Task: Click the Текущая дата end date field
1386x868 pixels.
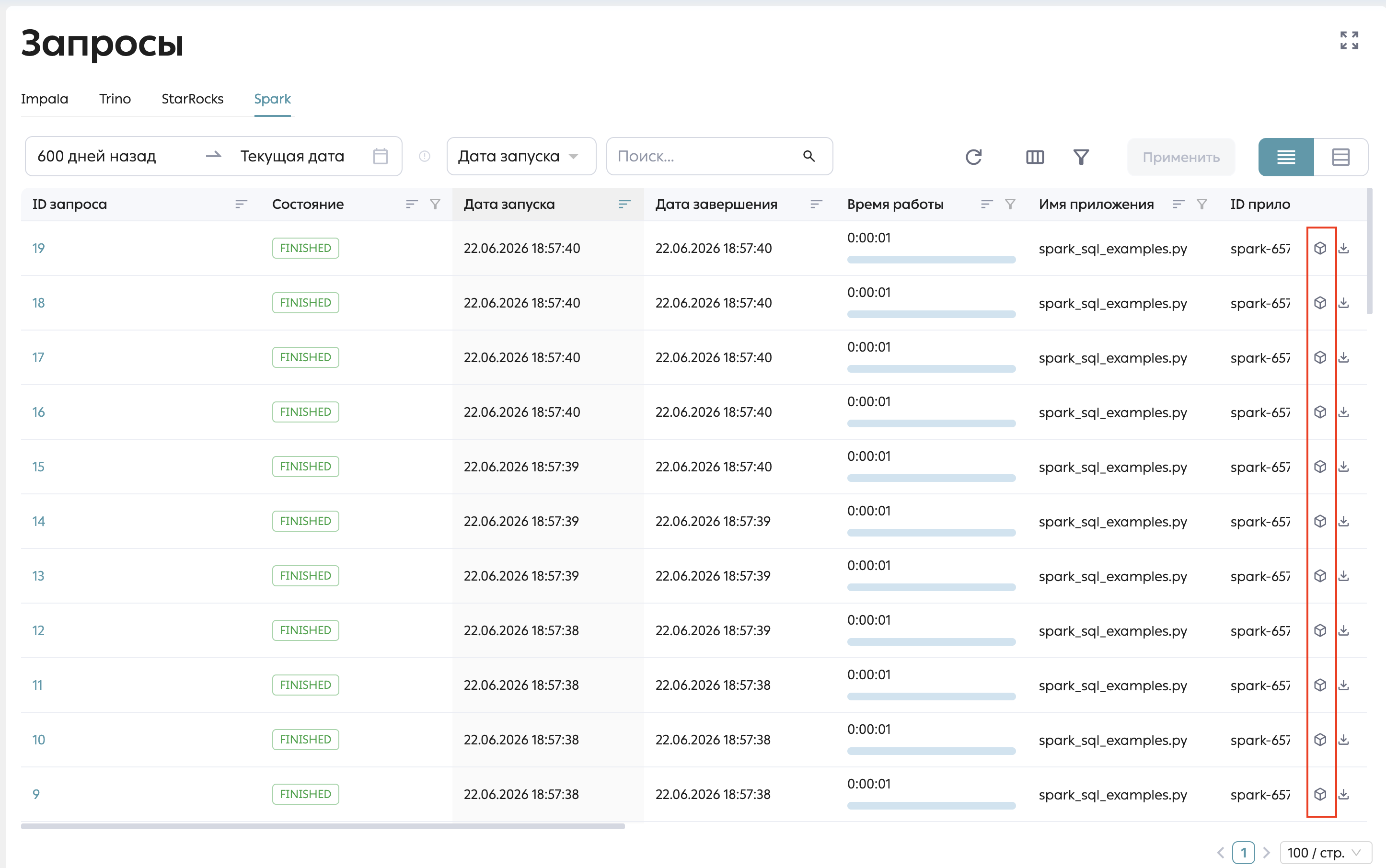Action: [292, 156]
